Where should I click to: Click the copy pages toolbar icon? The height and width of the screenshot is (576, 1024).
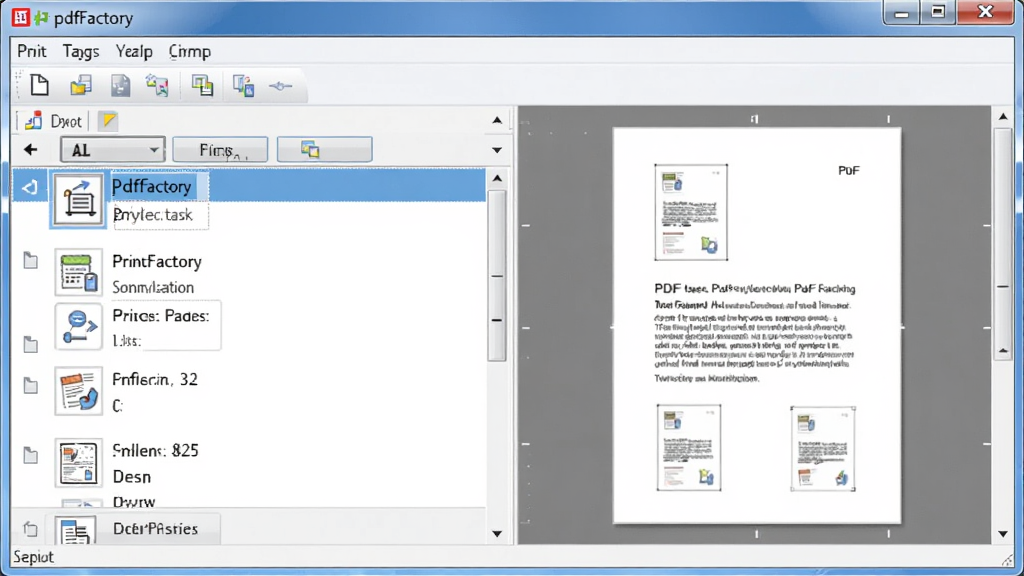click(202, 86)
